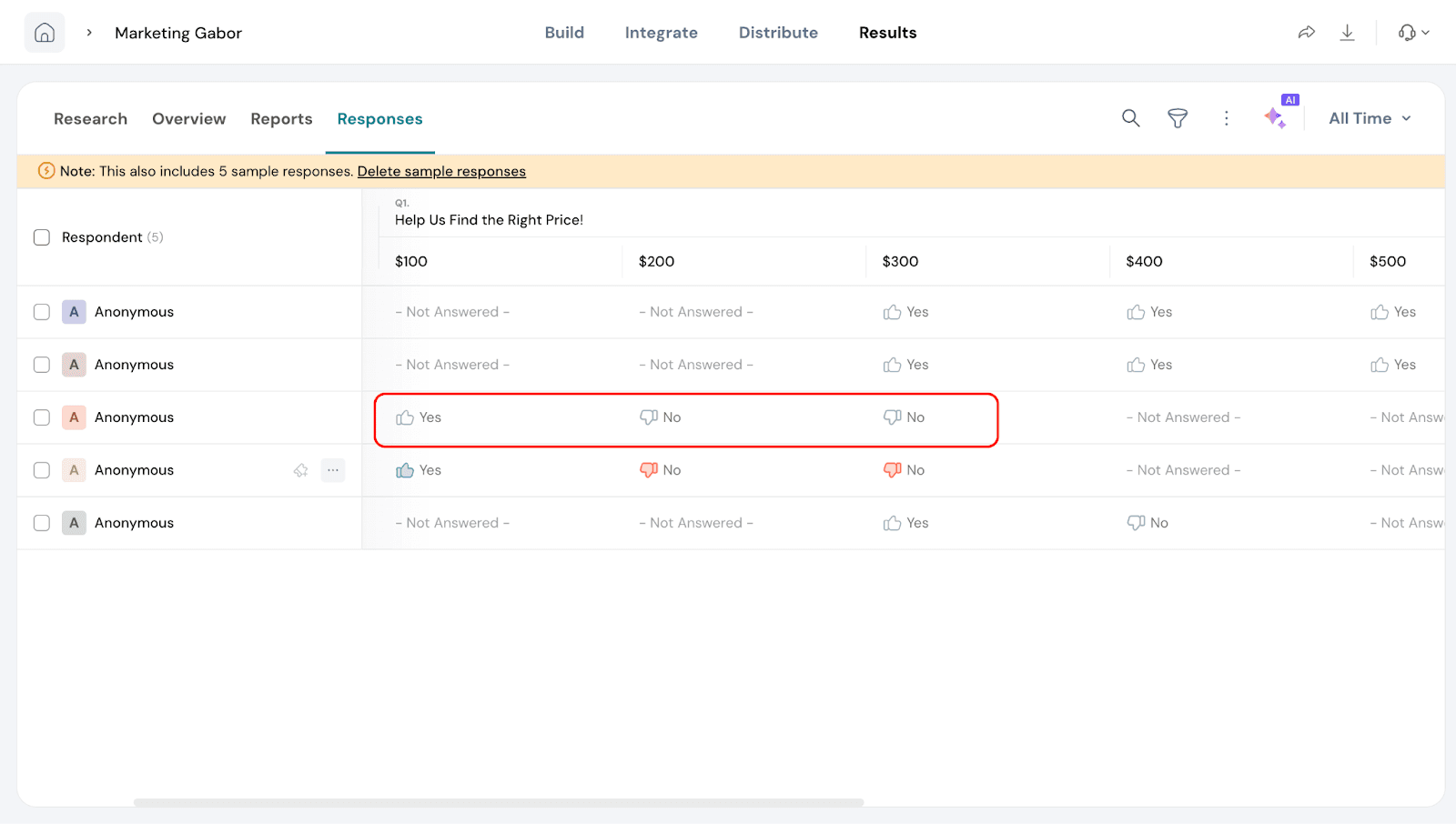
Task: Expand breadcrumb chevron next to home
Action: pyautogui.click(x=89, y=33)
